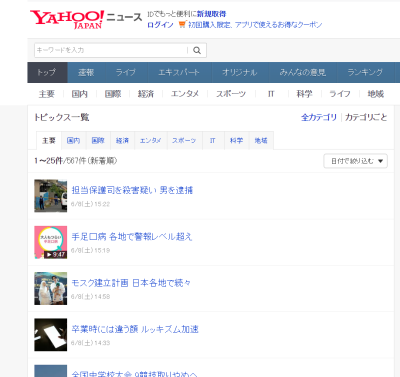Click thumbnail of 担当保護司 arrest story
Image resolution: width=400 pixels, height=377 pixels.
[51, 196]
